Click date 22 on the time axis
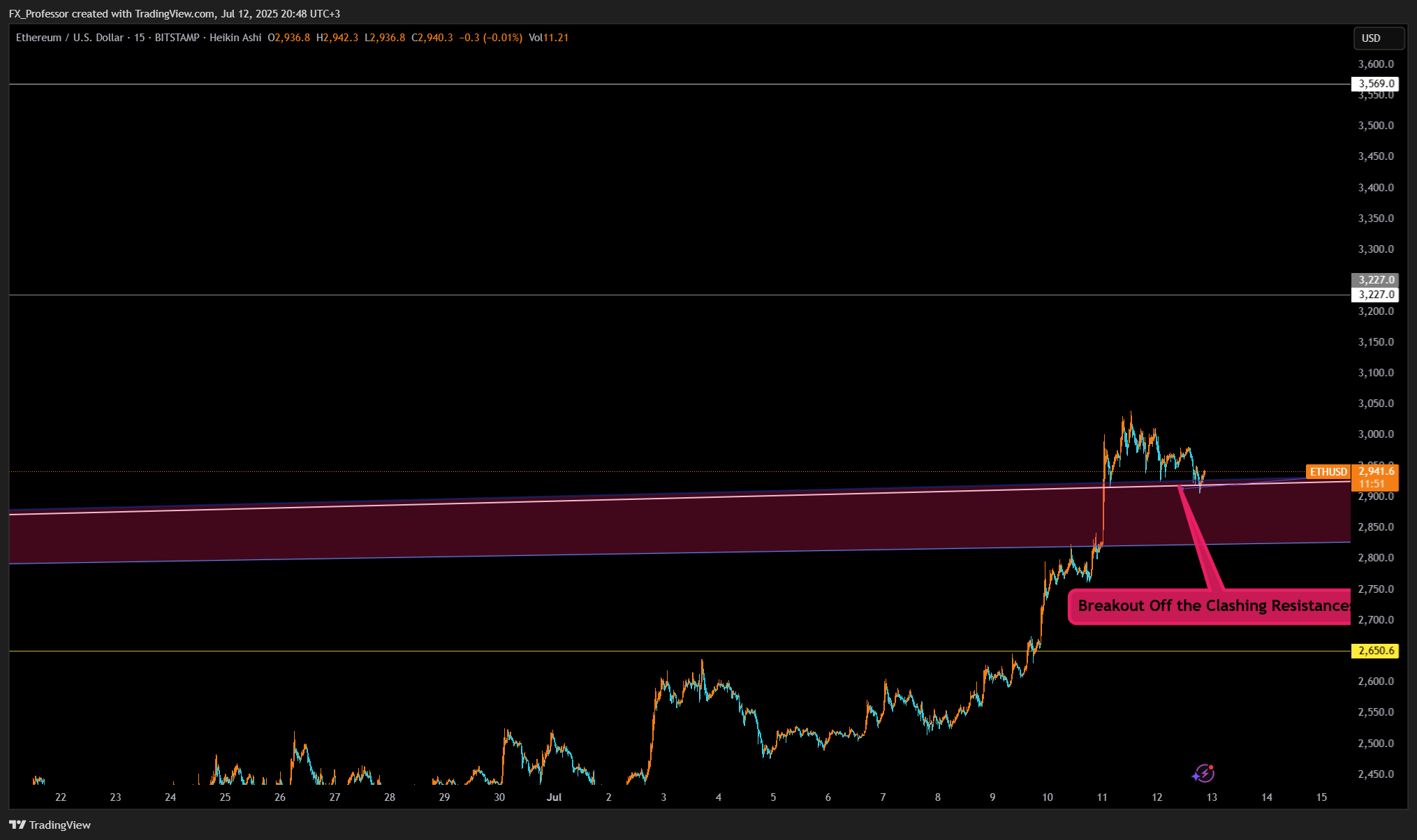 (x=61, y=797)
